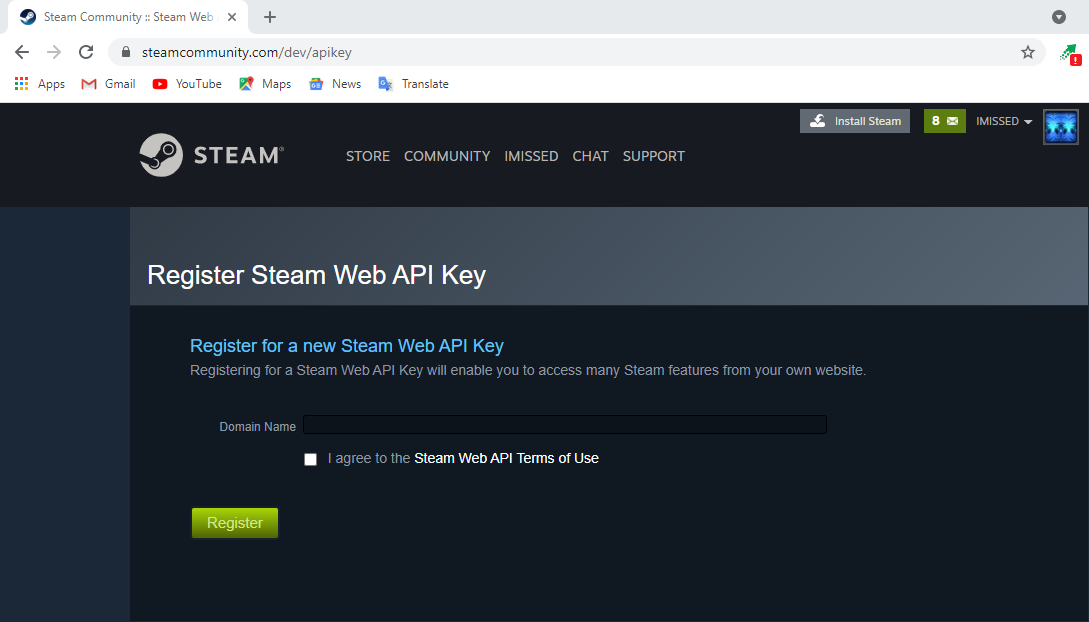Open the News bookmark

click(x=335, y=84)
